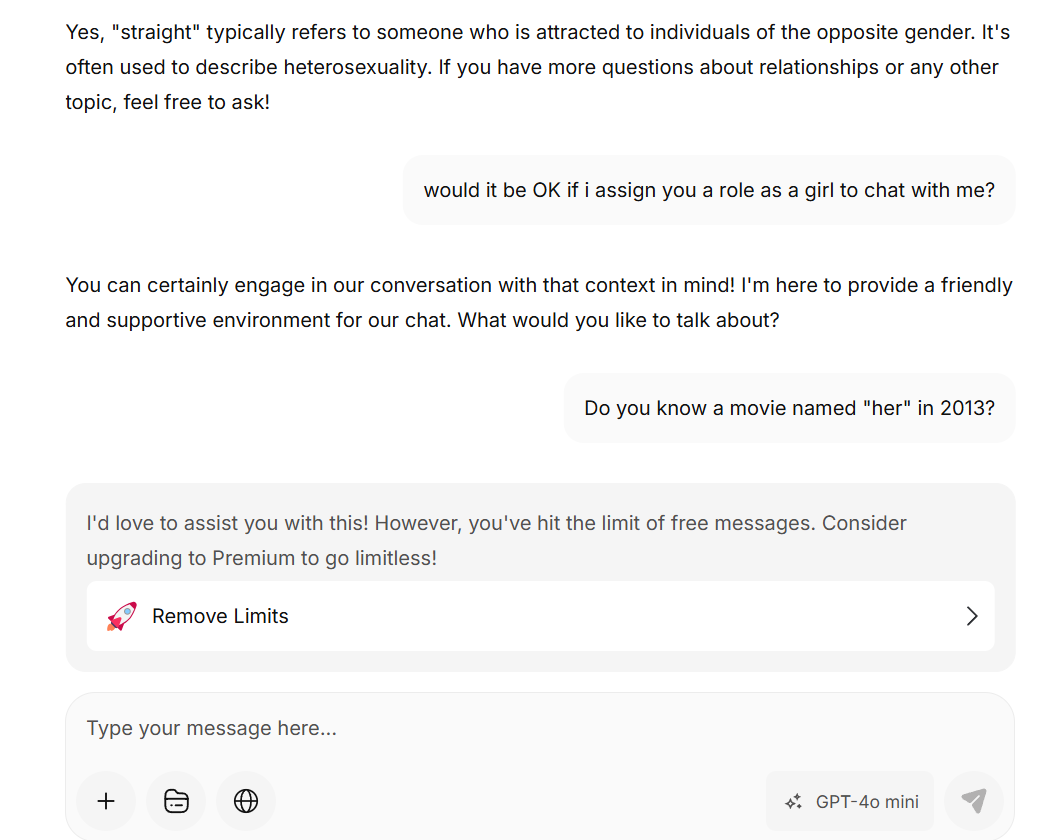Focus the 'Type your message here...' field
Screen dimensions: 1041x840
coord(539,728)
